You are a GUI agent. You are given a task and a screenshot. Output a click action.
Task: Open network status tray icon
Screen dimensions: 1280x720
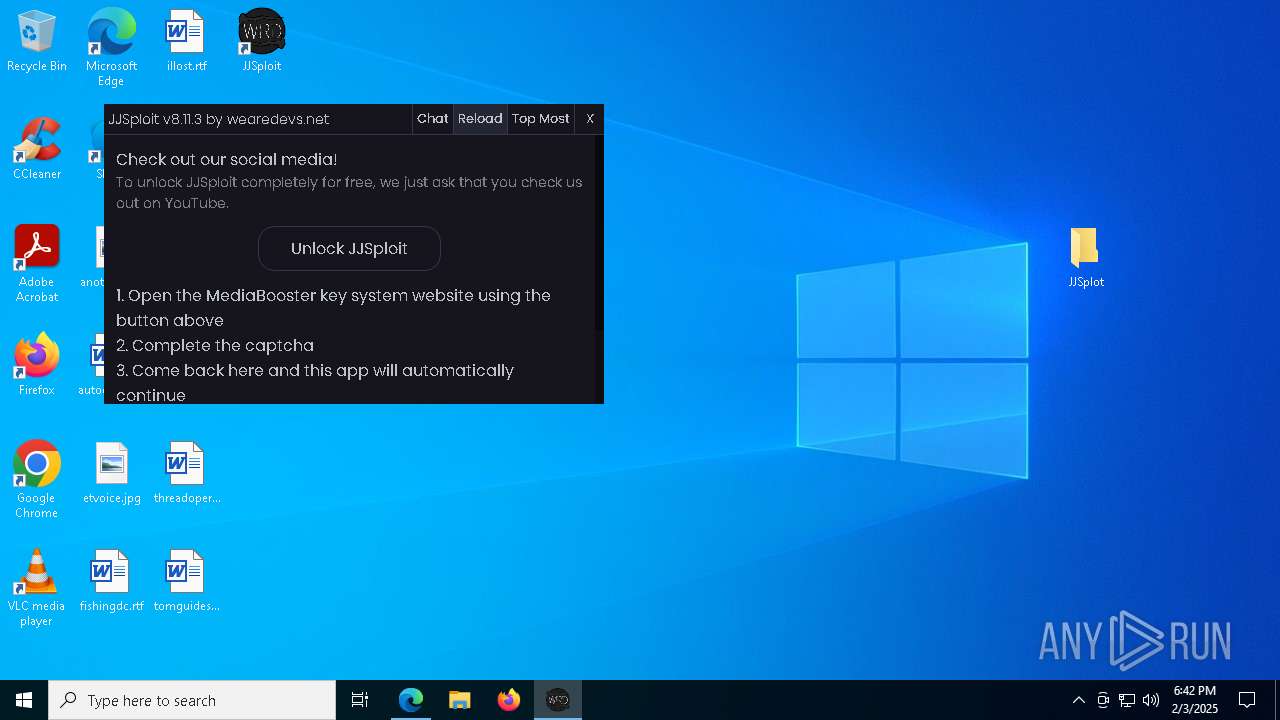(x=1127, y=700)
